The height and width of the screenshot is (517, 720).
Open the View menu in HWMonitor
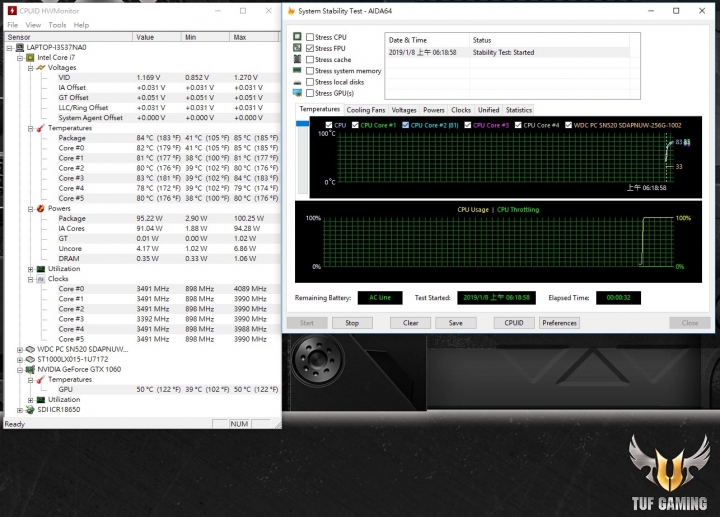click(33, 25)
